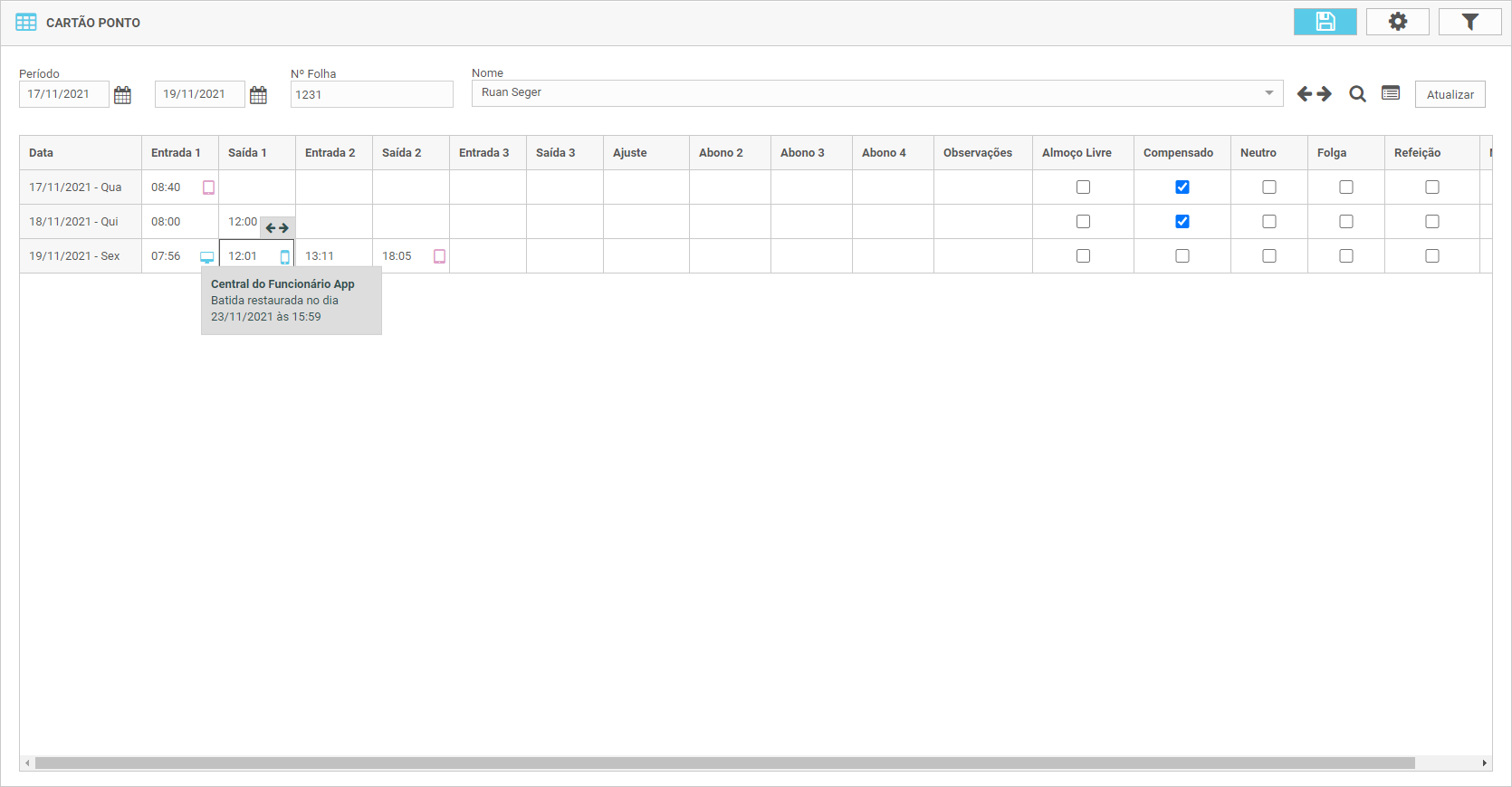Click the horizontal scrollbar right arrow
The width and height of the screenshot is (1512, 787).
tap(1484, 763)
